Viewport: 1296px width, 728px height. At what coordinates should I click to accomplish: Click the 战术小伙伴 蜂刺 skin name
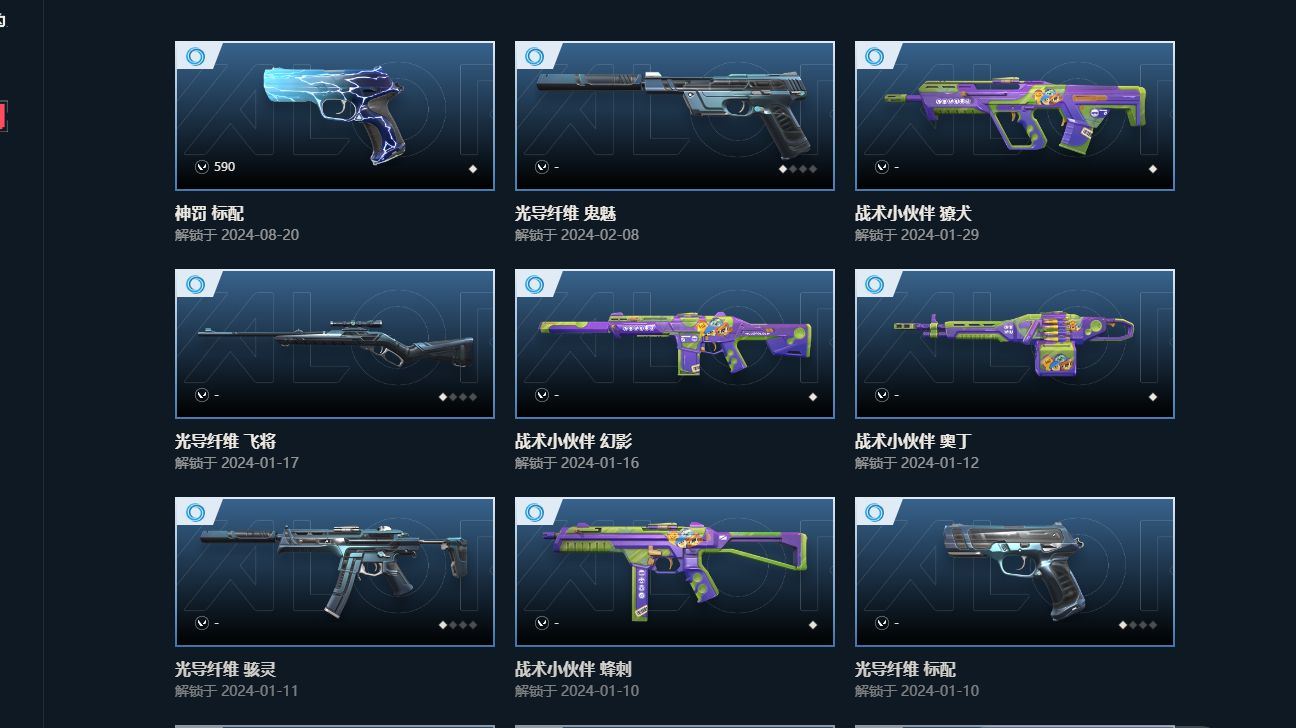(573, 669)
